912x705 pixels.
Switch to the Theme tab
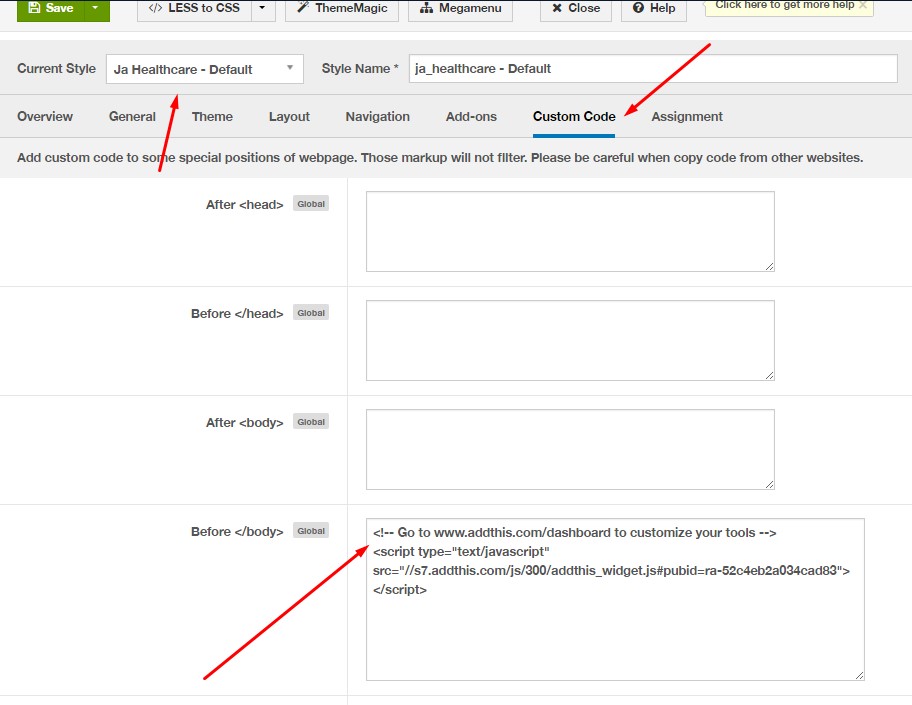(x=212, y=116)
